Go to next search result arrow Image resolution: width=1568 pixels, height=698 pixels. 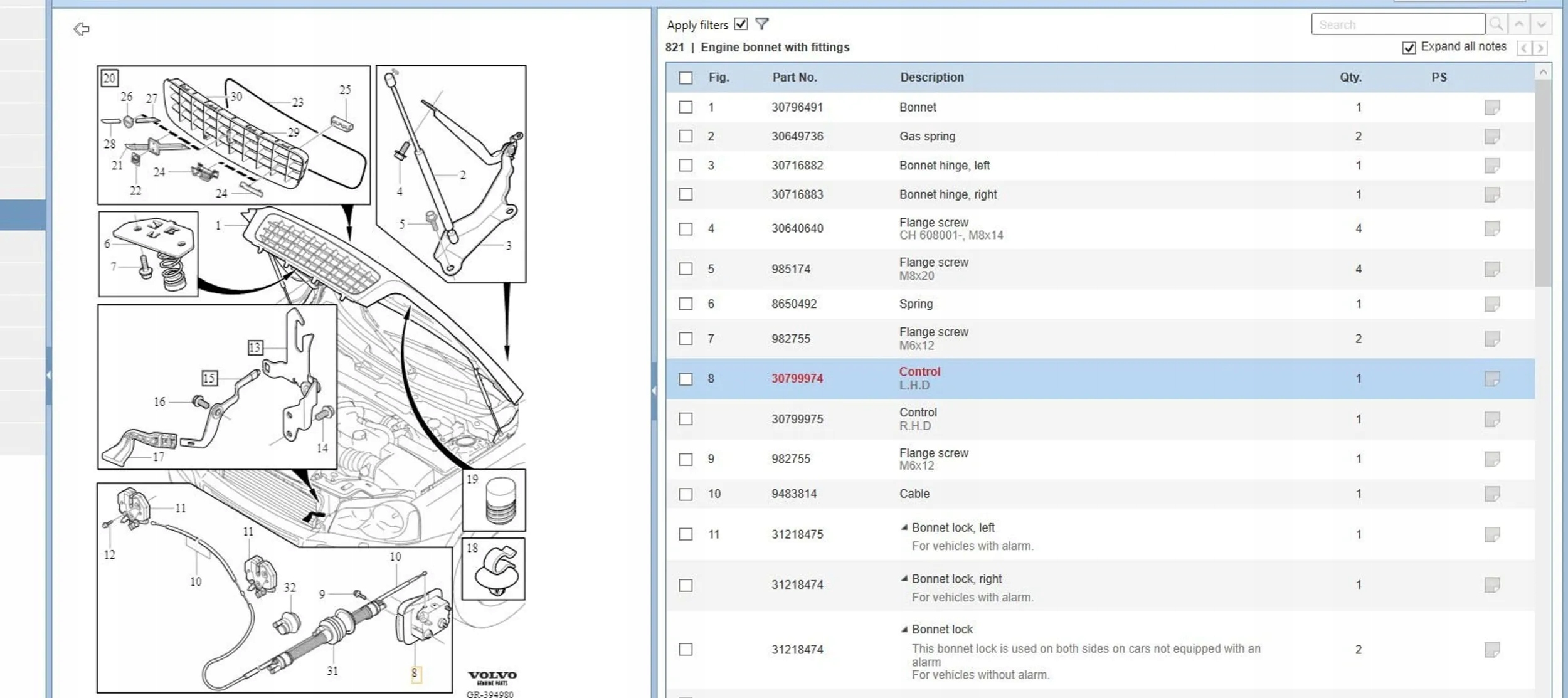(x=1541, y=24)
